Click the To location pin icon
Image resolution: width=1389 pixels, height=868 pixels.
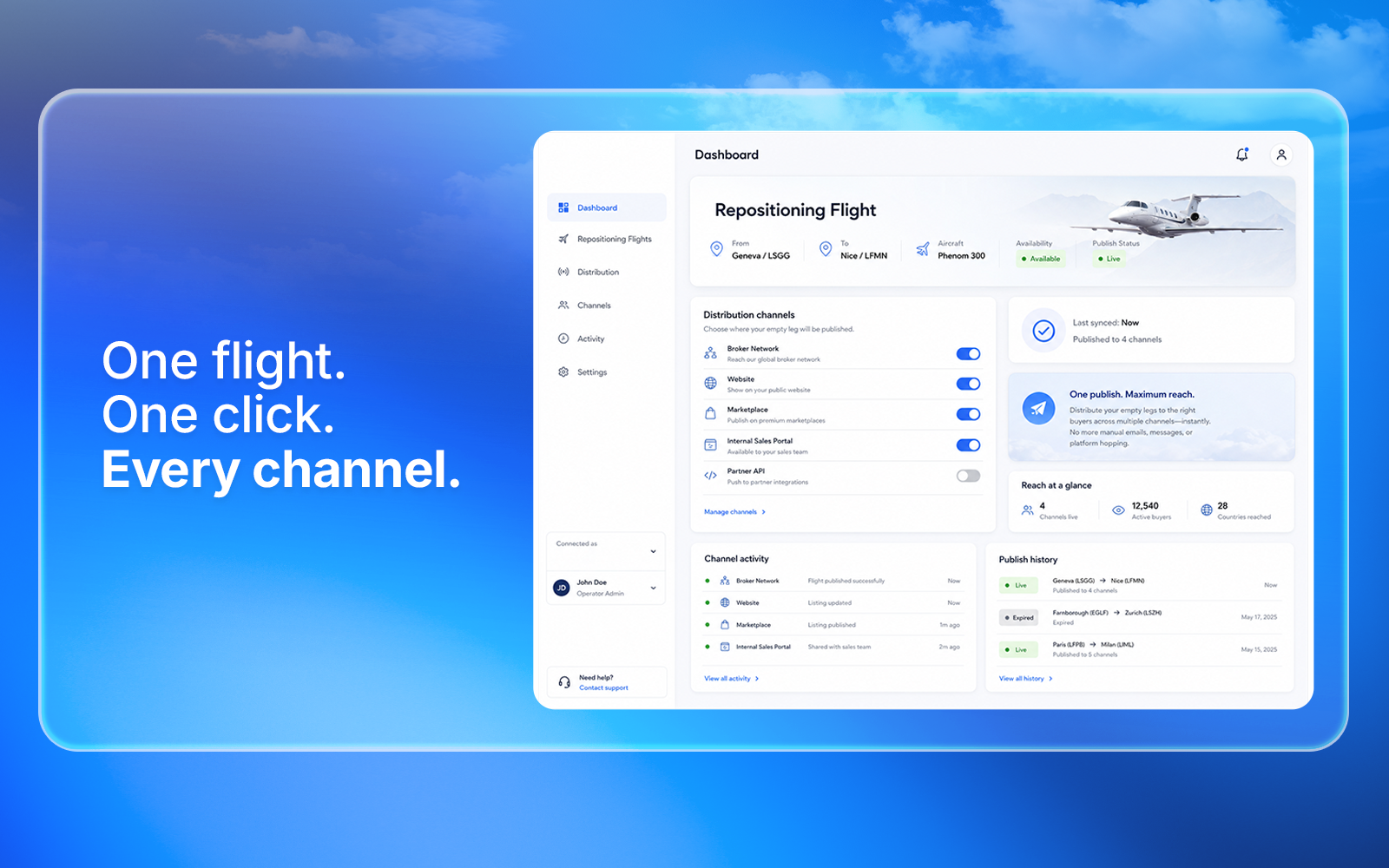[x=826, y=249]
